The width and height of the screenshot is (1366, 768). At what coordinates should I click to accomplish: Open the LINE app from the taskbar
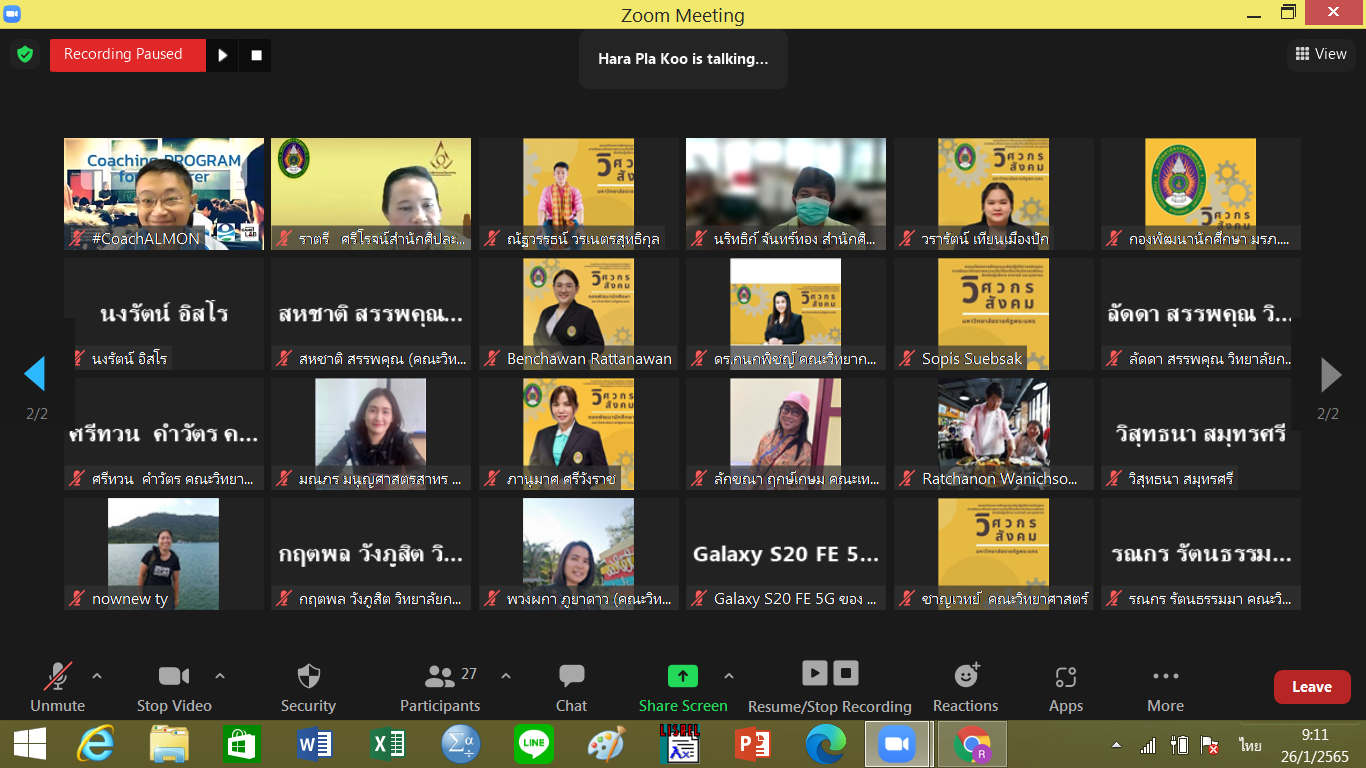pos(533,744)
